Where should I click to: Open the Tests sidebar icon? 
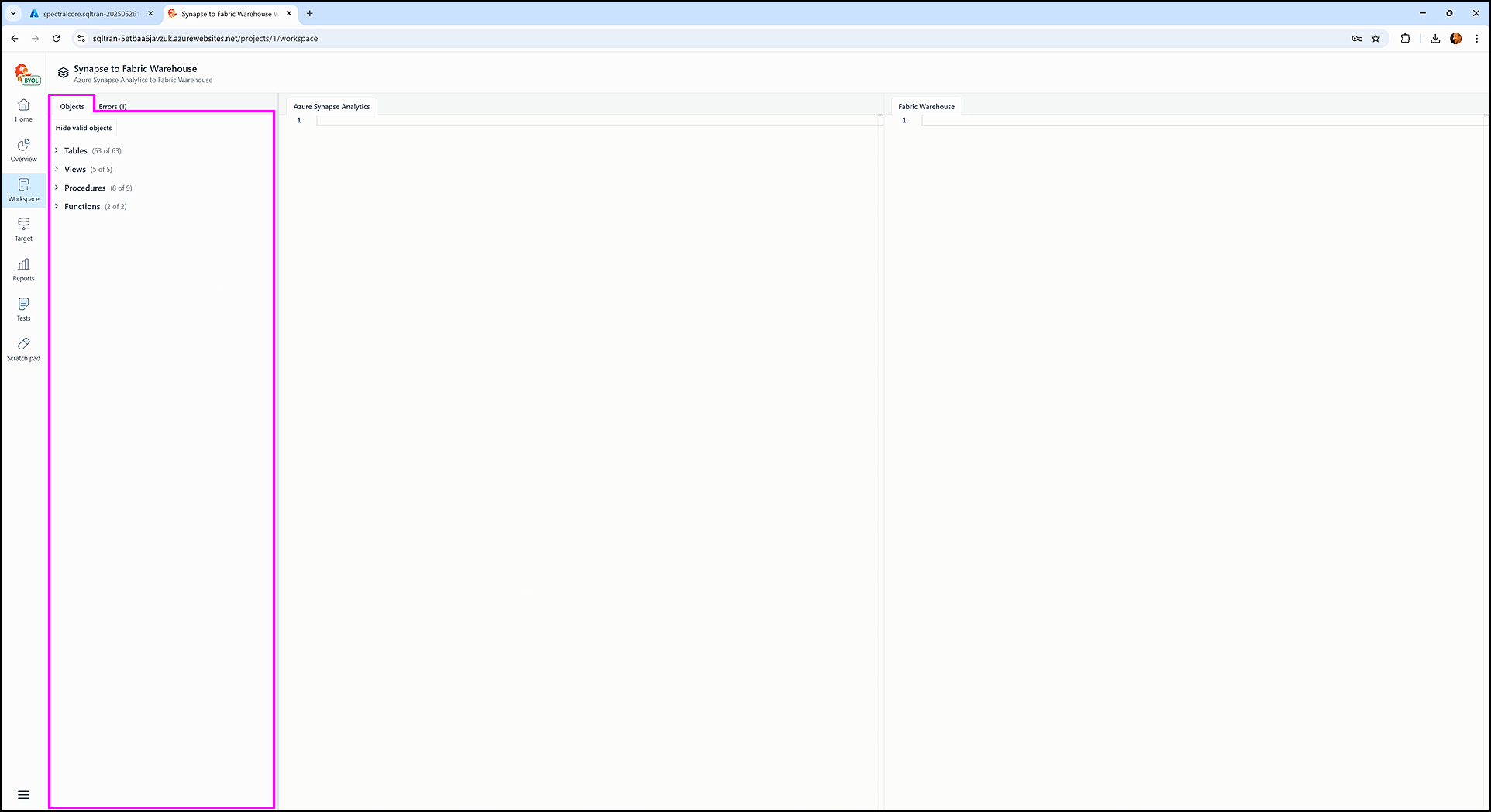click(24, 304)
